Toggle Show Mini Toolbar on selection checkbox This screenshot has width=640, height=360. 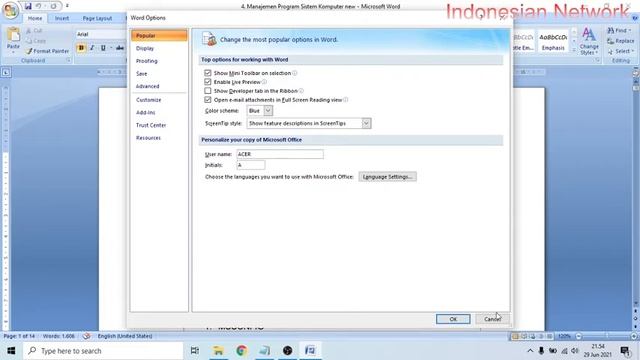[208, 73]
